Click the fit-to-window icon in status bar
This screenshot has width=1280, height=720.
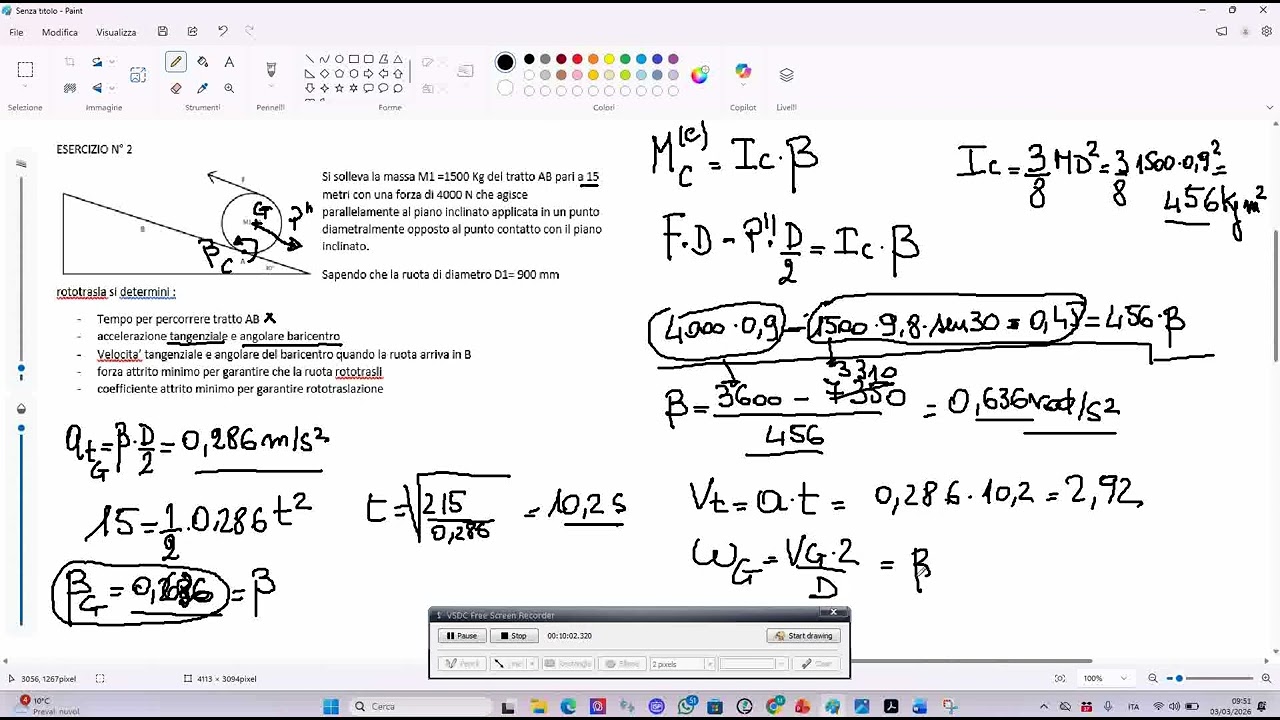tap(1060, 678)
